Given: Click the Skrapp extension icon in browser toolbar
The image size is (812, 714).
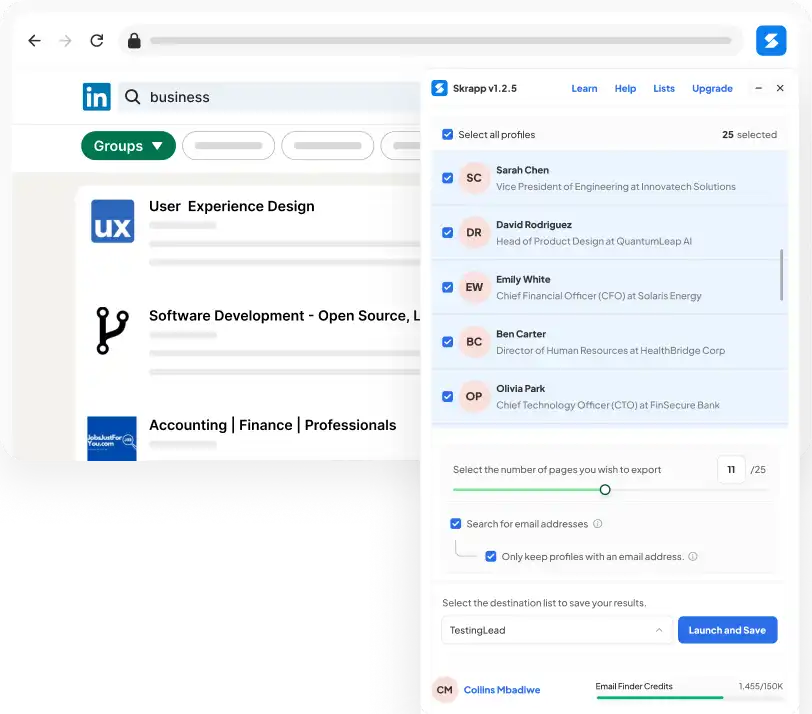Looking at the screenshot, I should click(770, 41).
